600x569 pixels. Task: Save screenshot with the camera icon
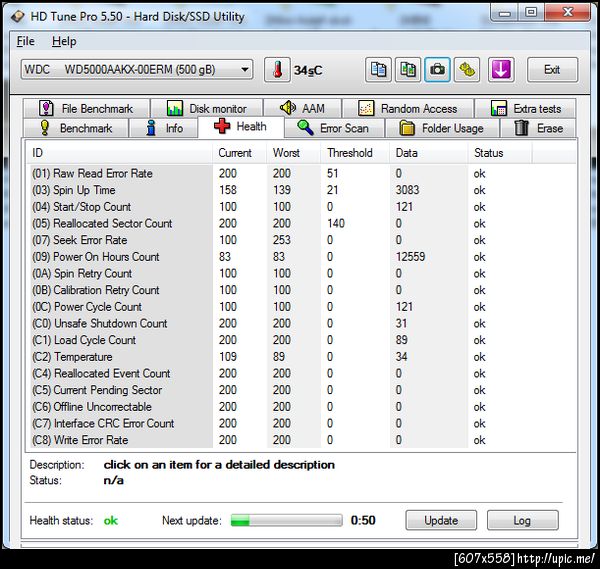pos(437,70)
